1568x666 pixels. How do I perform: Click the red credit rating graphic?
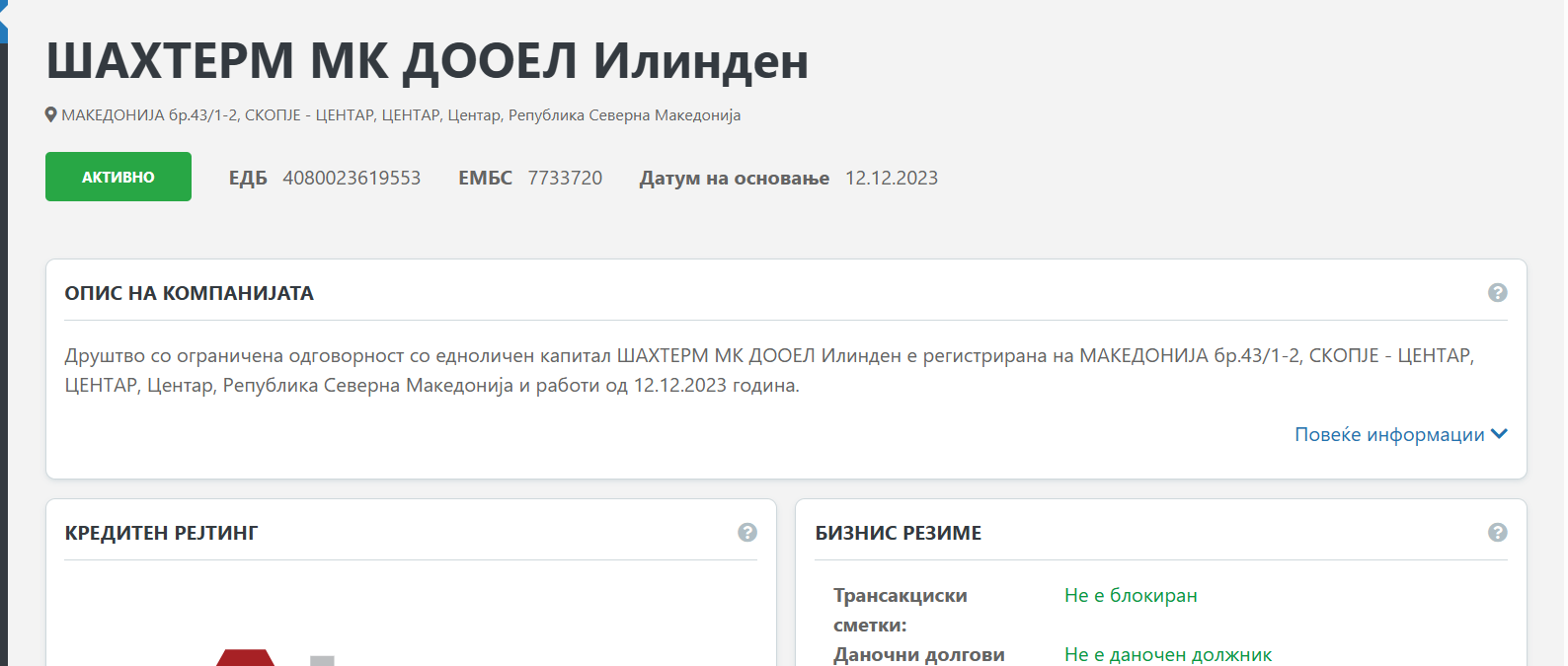pos(246,658)
